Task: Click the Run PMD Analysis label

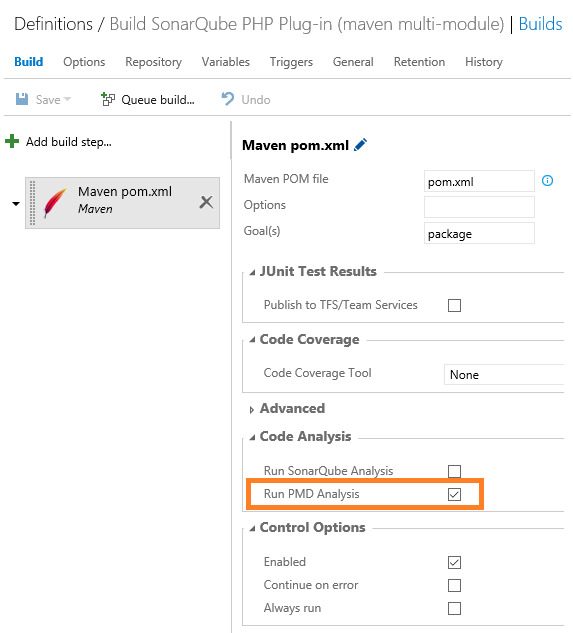Action: [311, 494]
